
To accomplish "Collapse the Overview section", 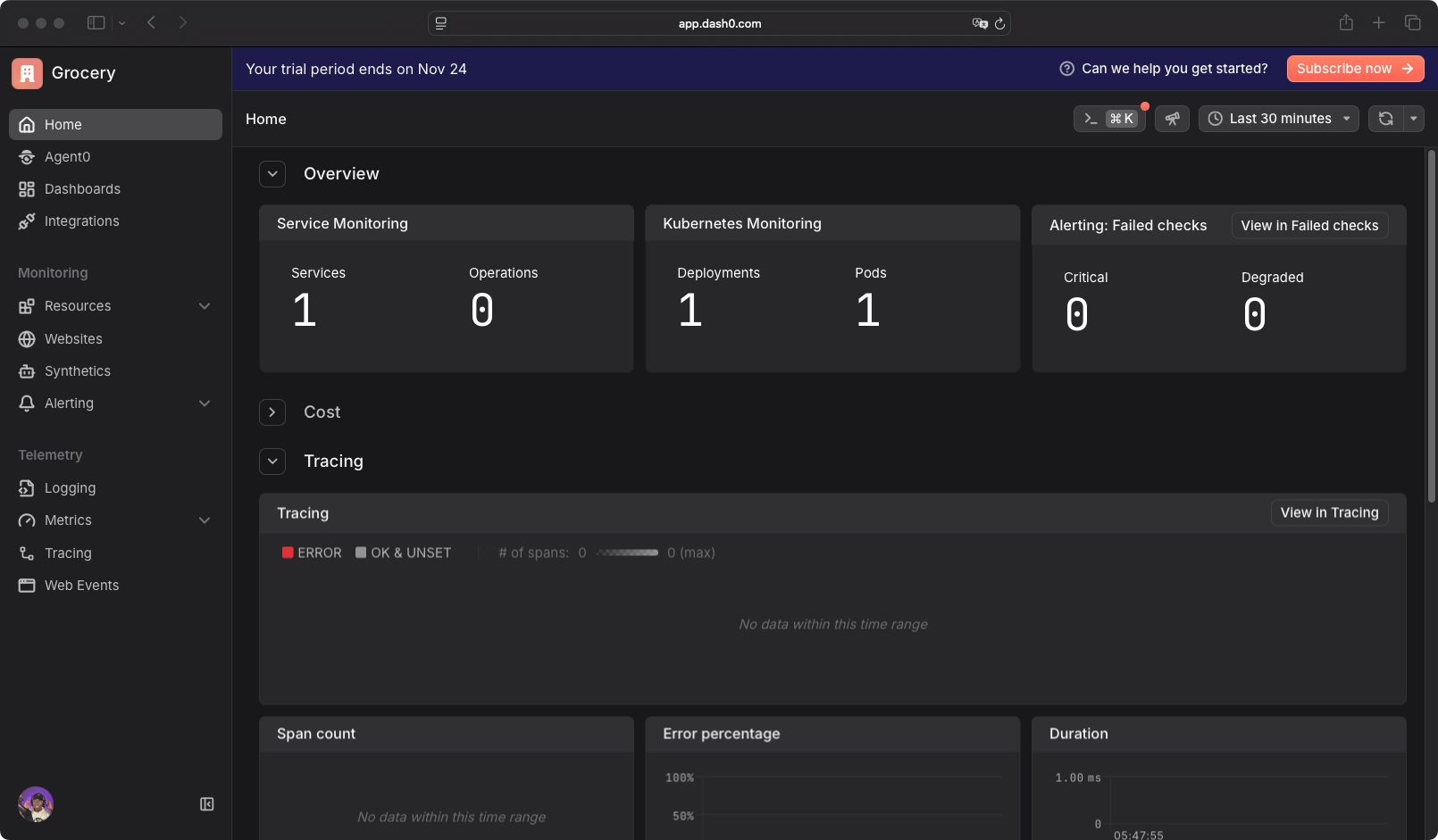I will 272,173.
